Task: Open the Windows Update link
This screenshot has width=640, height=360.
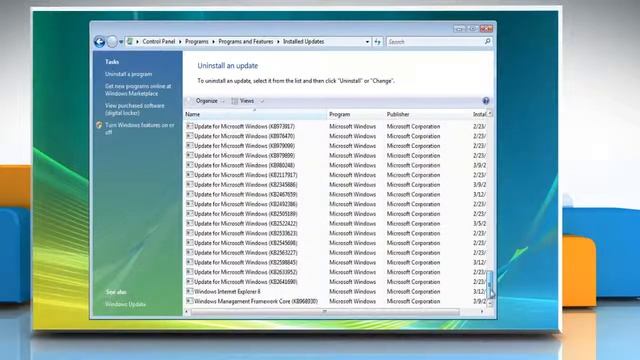Action: pos(125,304)
